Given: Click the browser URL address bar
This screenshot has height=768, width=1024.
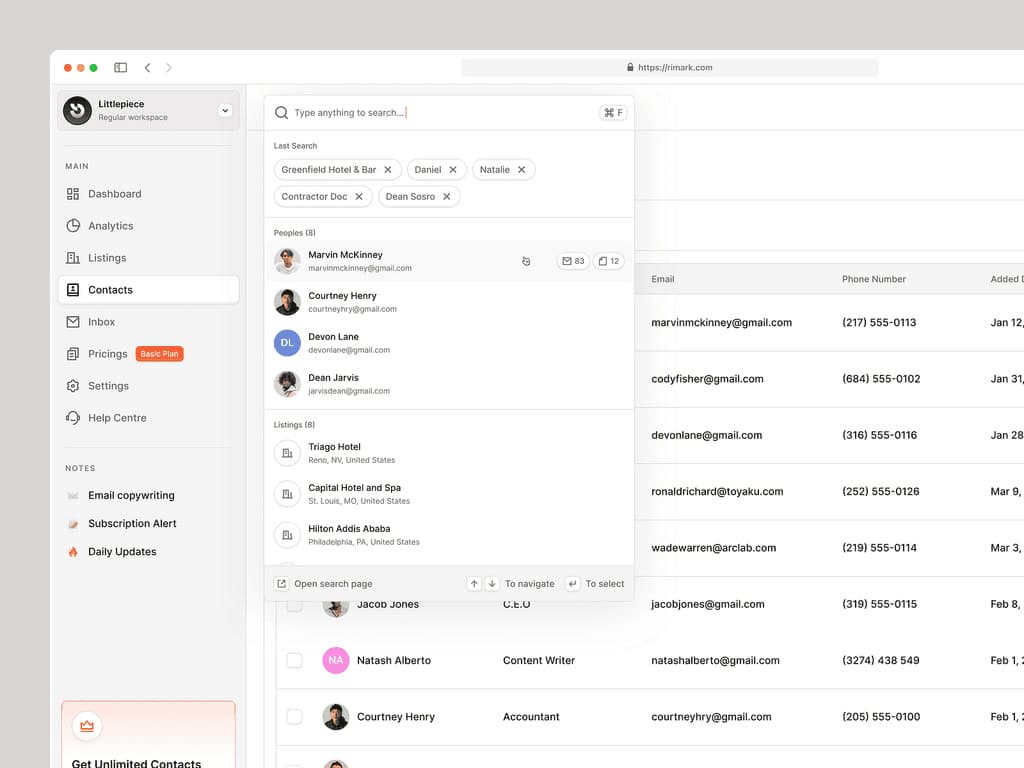Looking at the screenshot, I should click(x=669, y=67).
